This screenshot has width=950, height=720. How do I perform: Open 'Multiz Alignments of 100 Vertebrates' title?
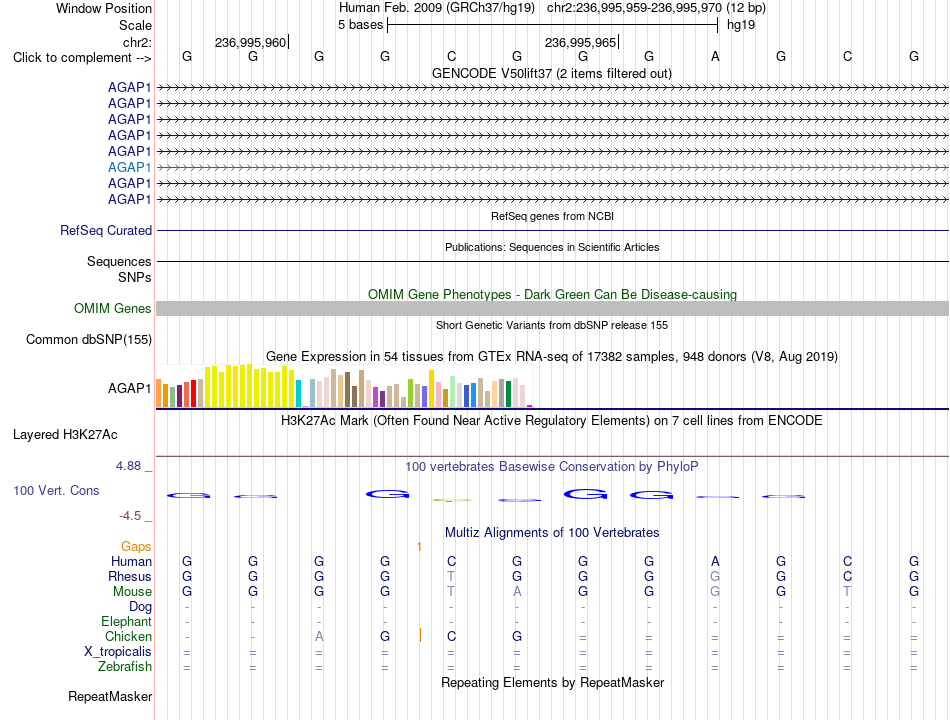(552, 533)
